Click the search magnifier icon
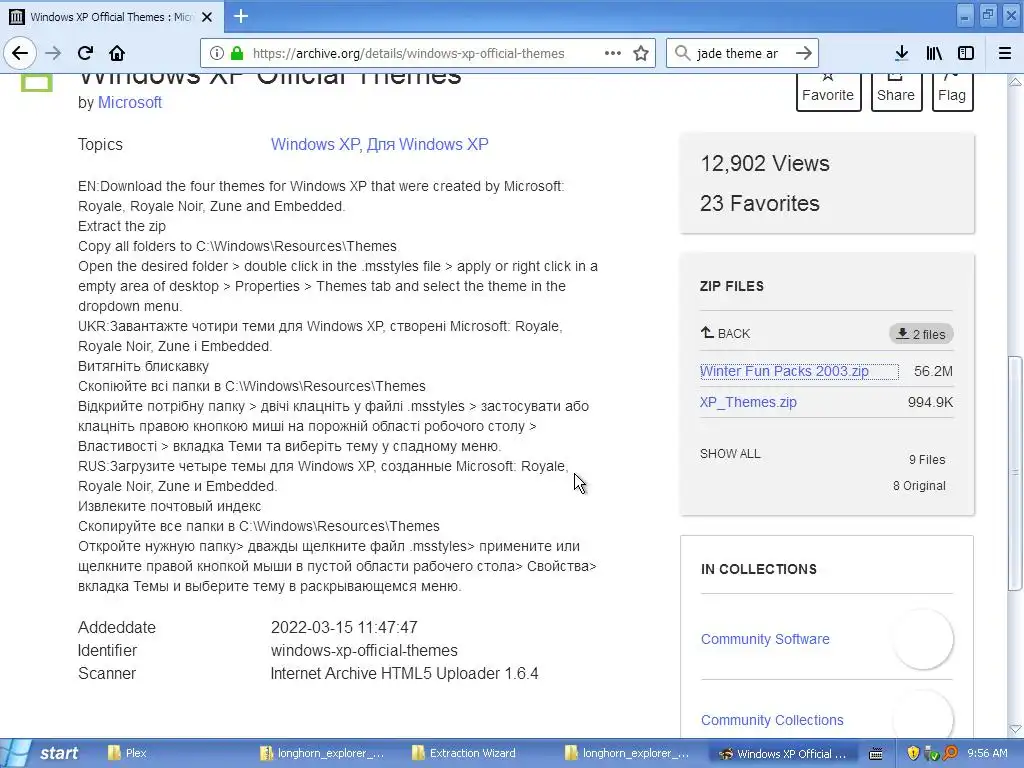This screenshot has width=1024, height=768. click(682, 54)
